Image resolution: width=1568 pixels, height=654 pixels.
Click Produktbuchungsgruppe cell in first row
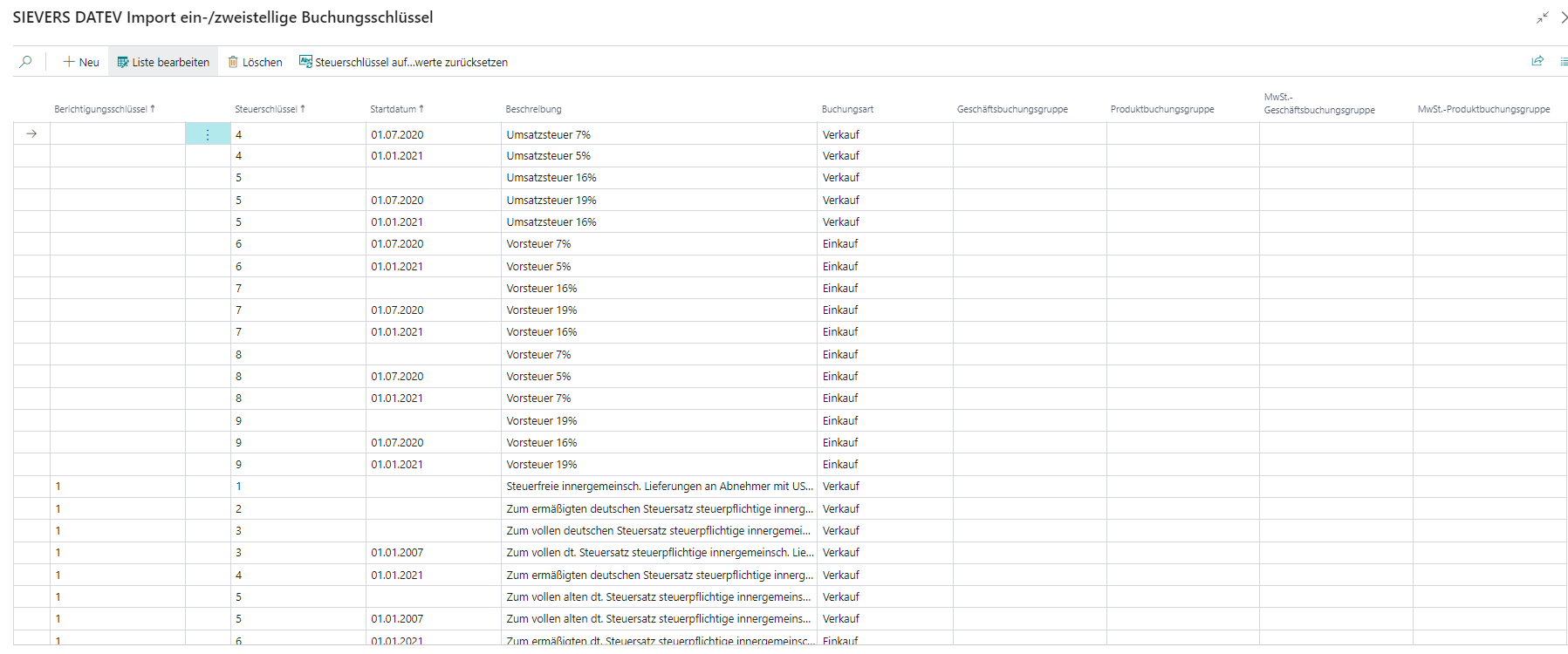click(1182, 134)
